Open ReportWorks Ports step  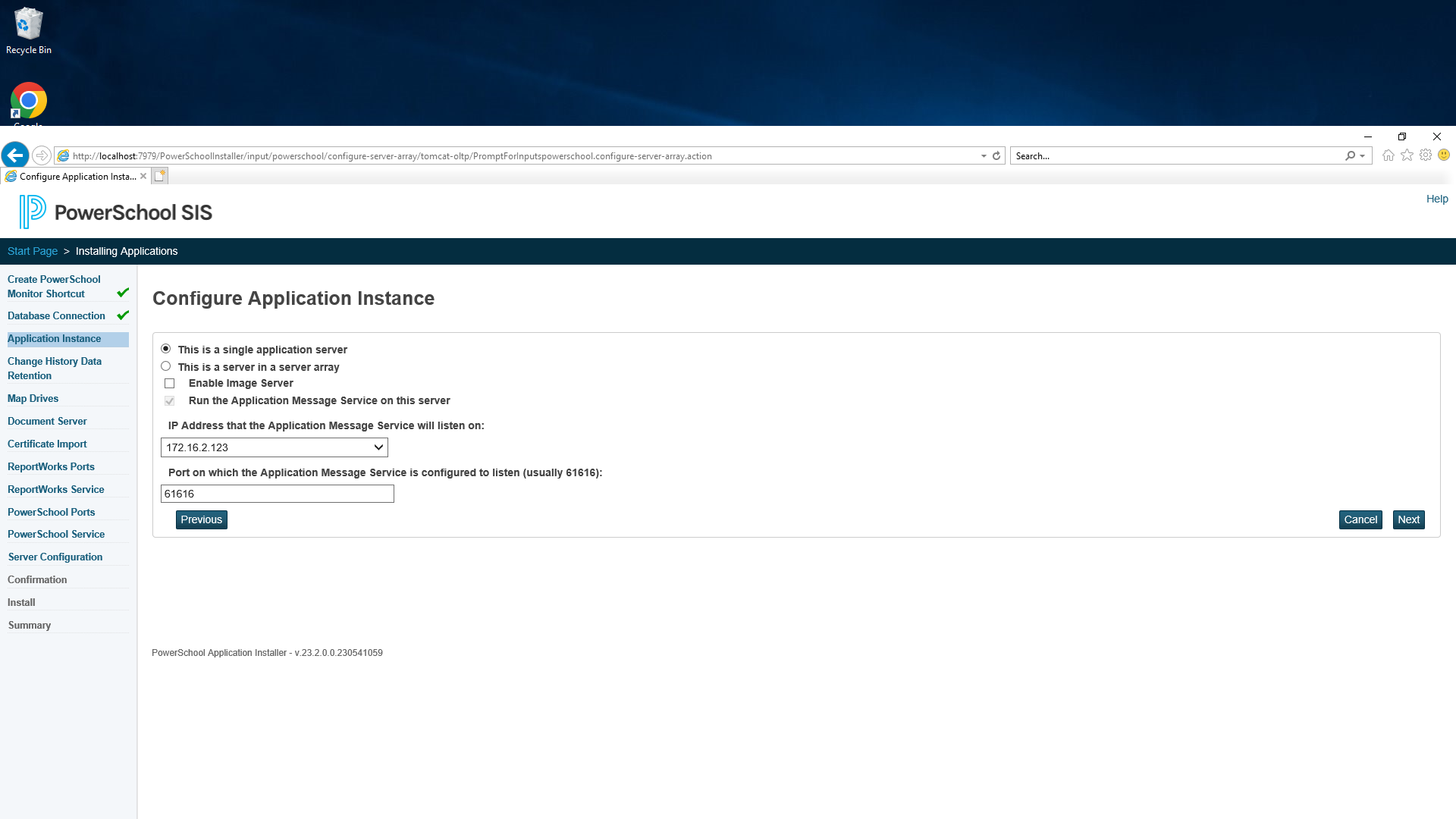pyautogui.click(x=51, y=466)
